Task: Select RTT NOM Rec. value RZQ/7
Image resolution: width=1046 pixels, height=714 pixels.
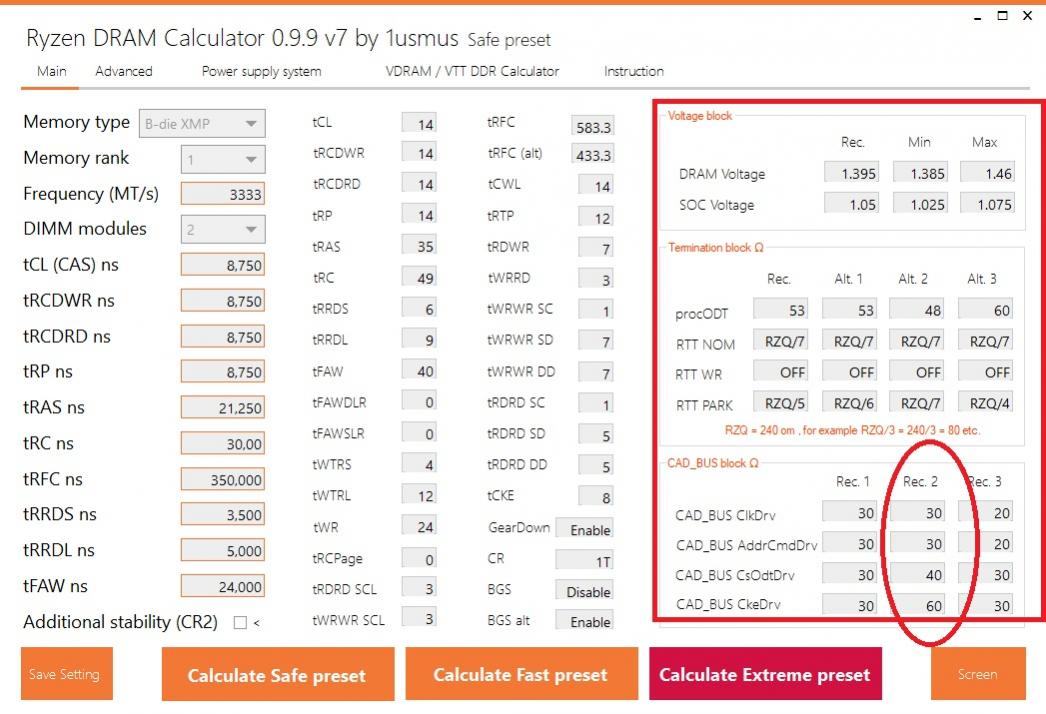Action: [780, 341]
